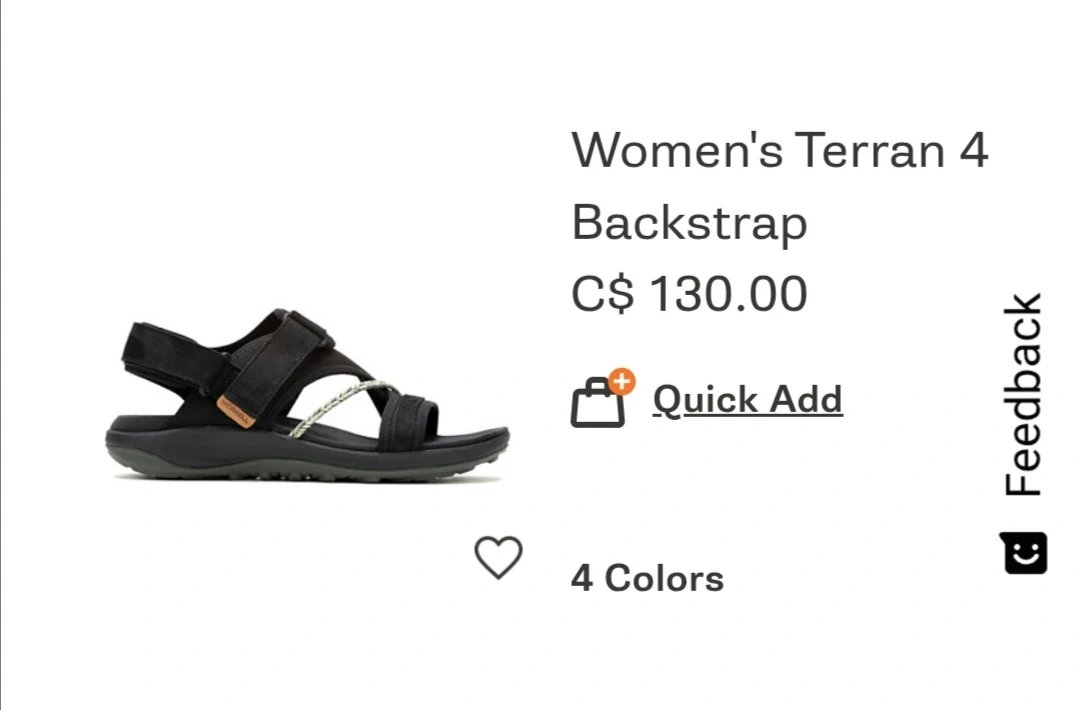Open the vertical Feedback tab
This screenshot has width=1080, height=710.
(x=1023, y=394)
